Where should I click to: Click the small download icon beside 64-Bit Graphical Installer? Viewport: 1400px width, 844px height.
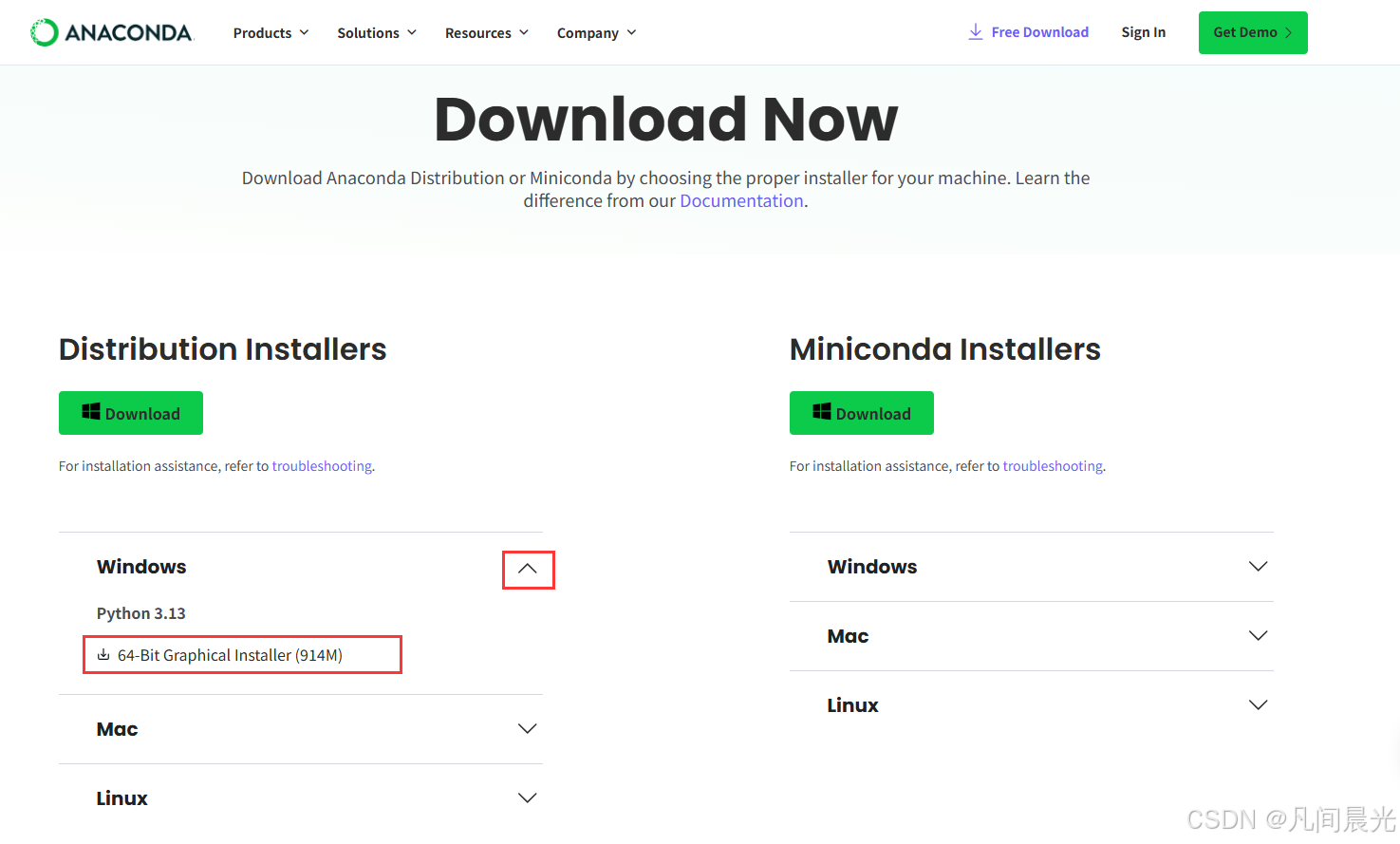[x=103, y=655]
